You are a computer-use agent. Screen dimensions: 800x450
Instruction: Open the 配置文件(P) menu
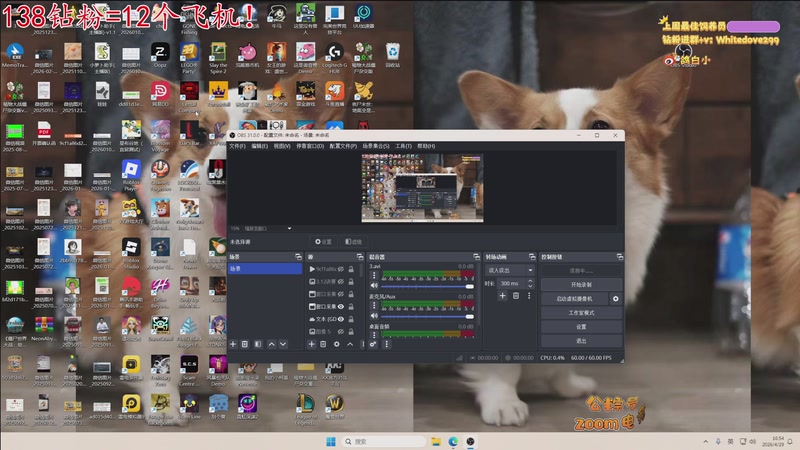pyautogui.click(x=343, y=146)
